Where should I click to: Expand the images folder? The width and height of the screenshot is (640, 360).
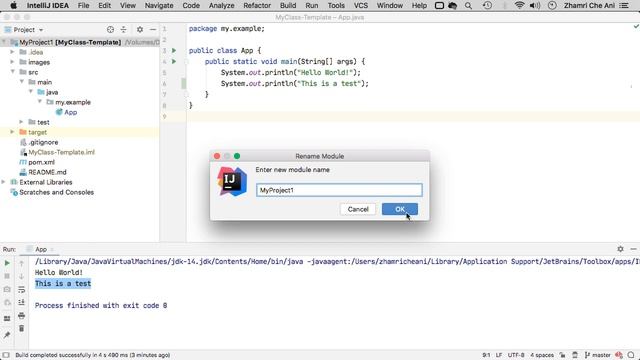tap(12, 62)
